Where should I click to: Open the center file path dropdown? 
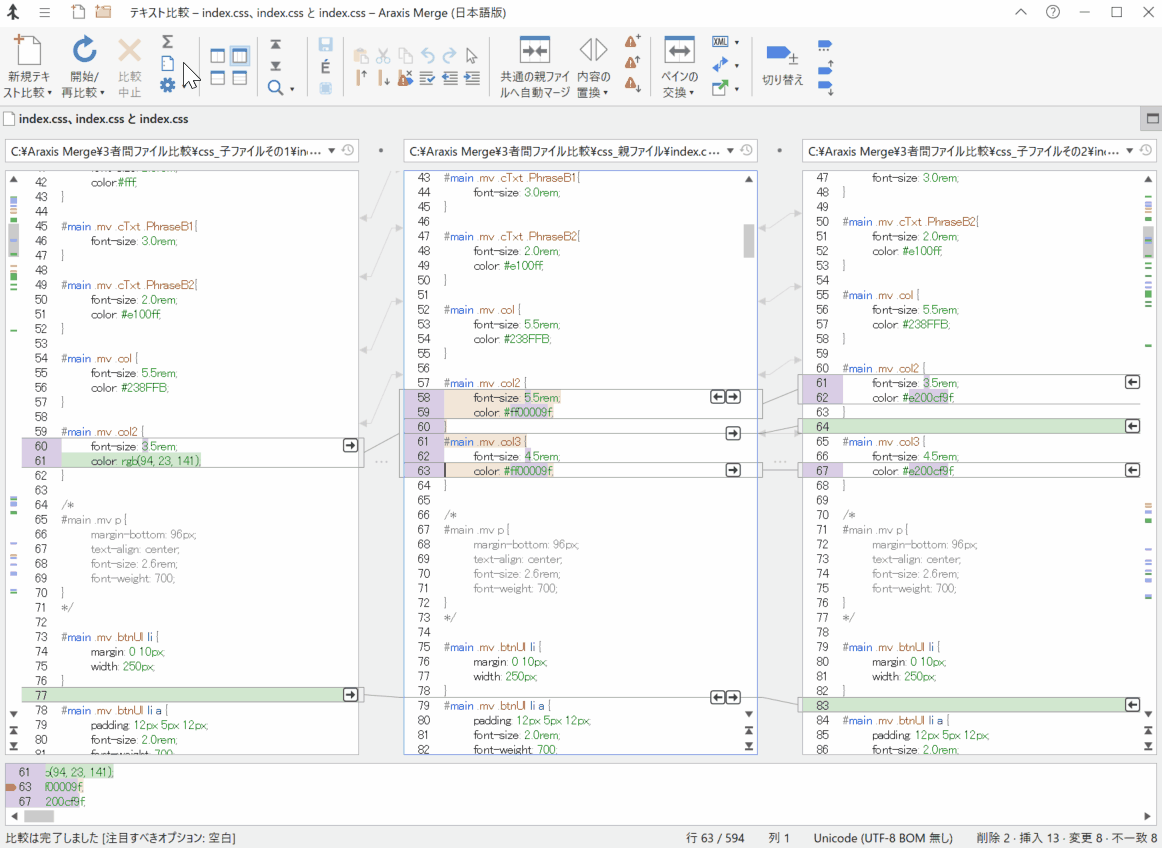(729, 151)
